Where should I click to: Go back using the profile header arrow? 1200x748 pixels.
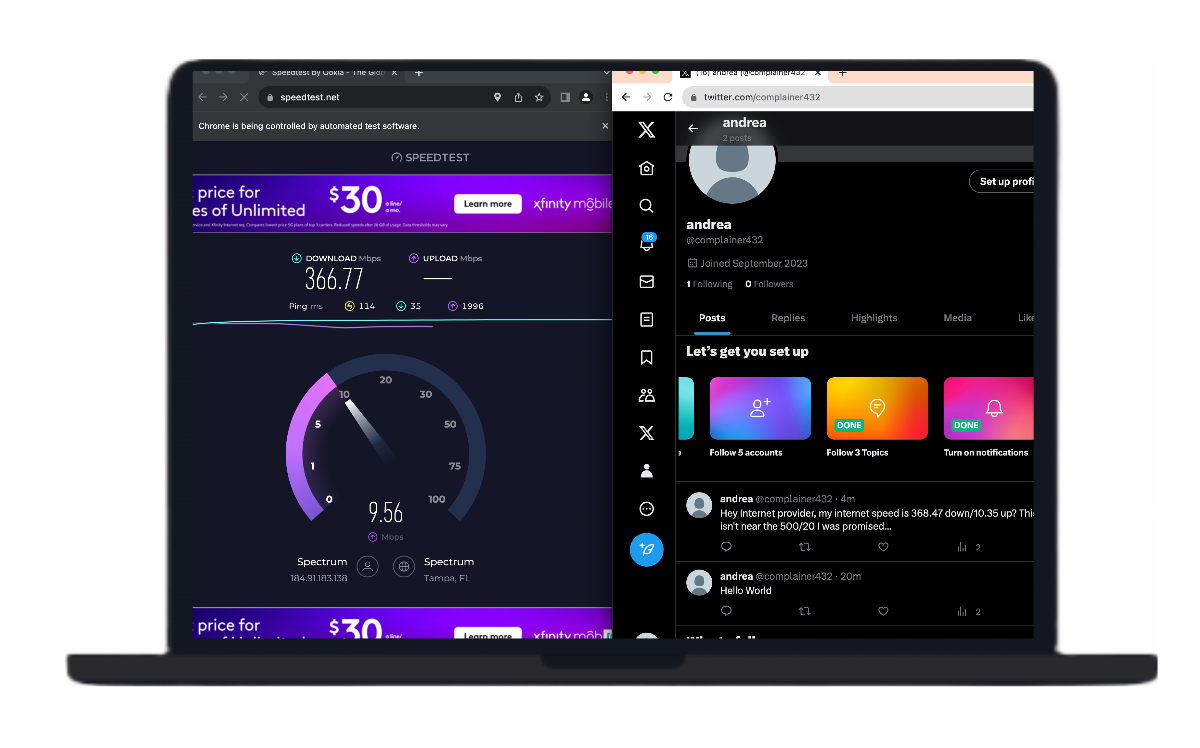point(693,128)
